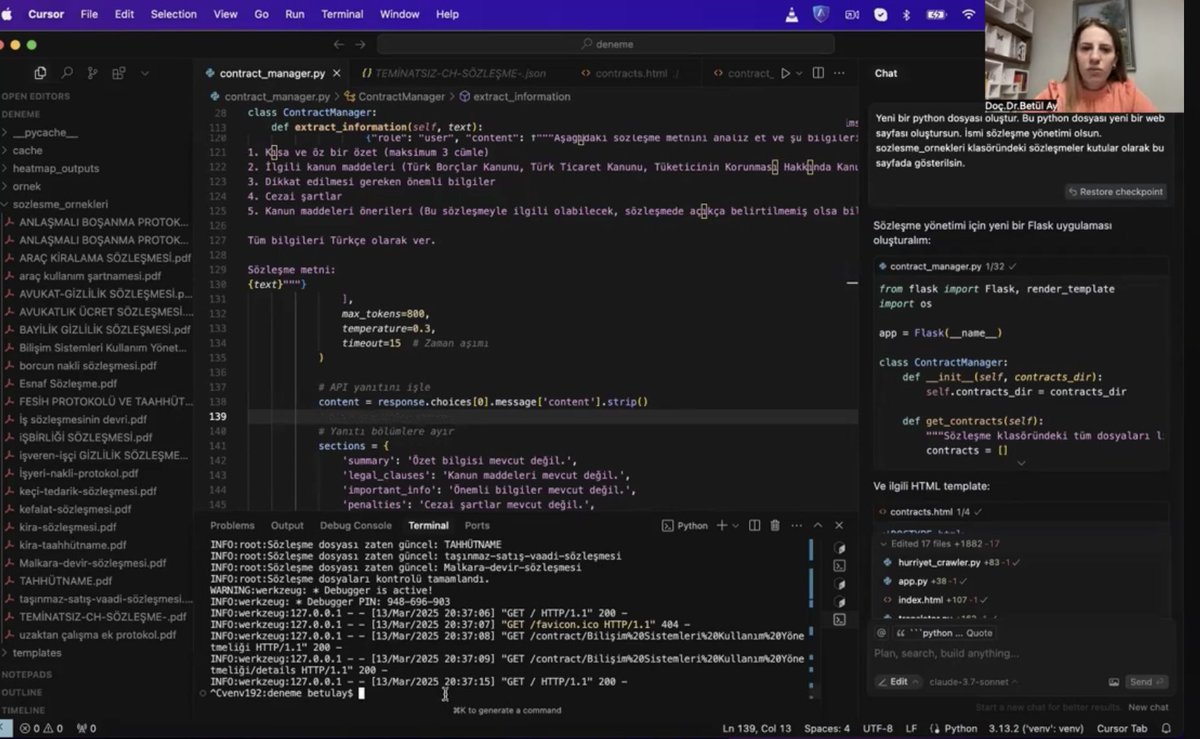
Task: Open TAHHÜTNAME.pdf in the explorer
Action: click(67, 581)
